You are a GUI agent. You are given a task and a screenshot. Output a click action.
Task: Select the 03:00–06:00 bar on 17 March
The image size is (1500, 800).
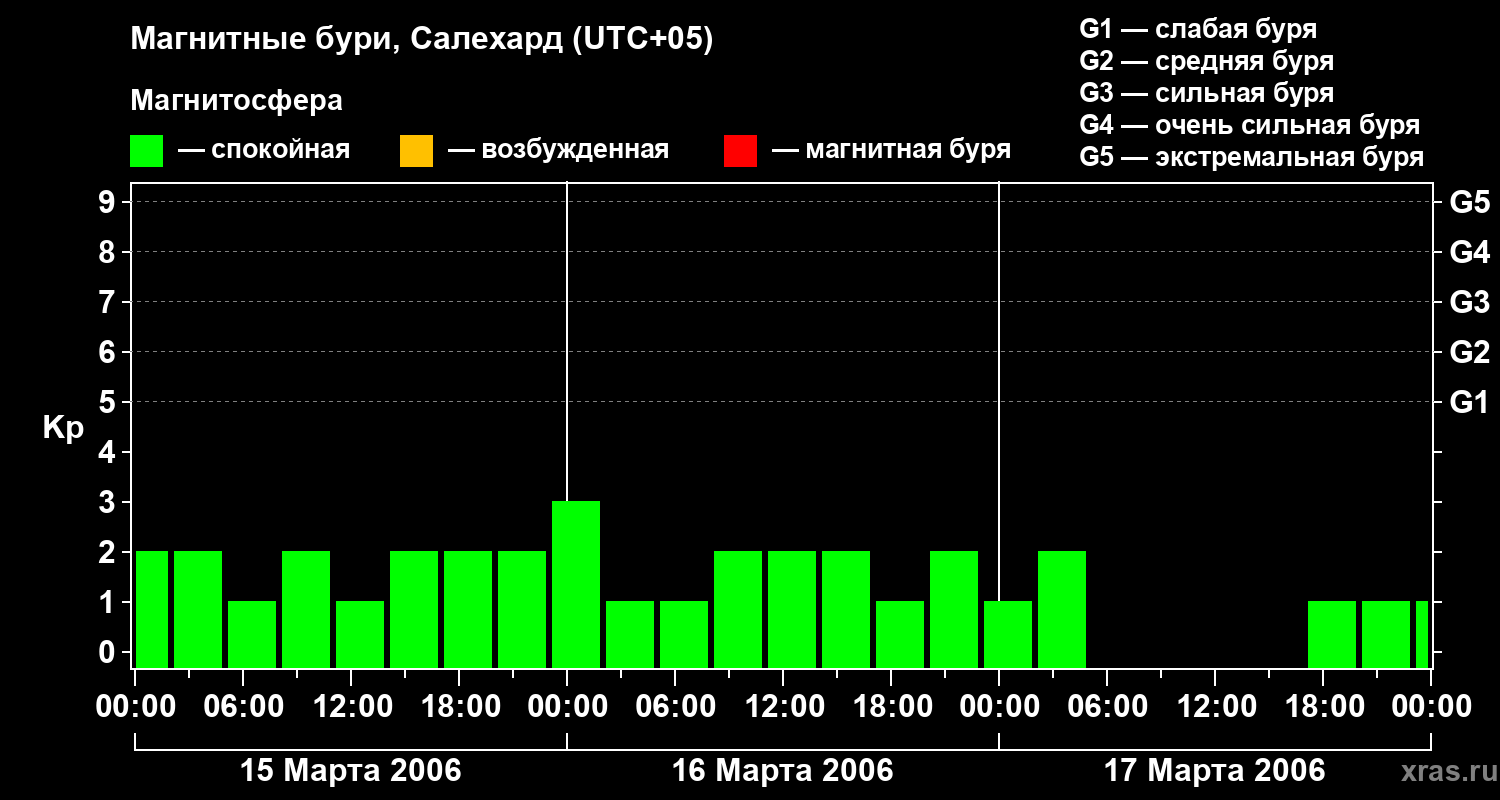coord(1062,609)
